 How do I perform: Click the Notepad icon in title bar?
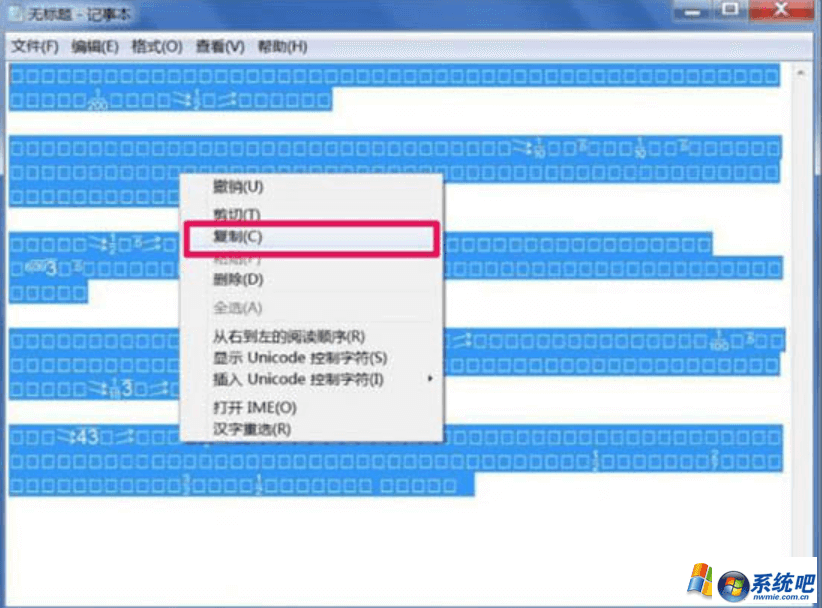tap(15, 14)
